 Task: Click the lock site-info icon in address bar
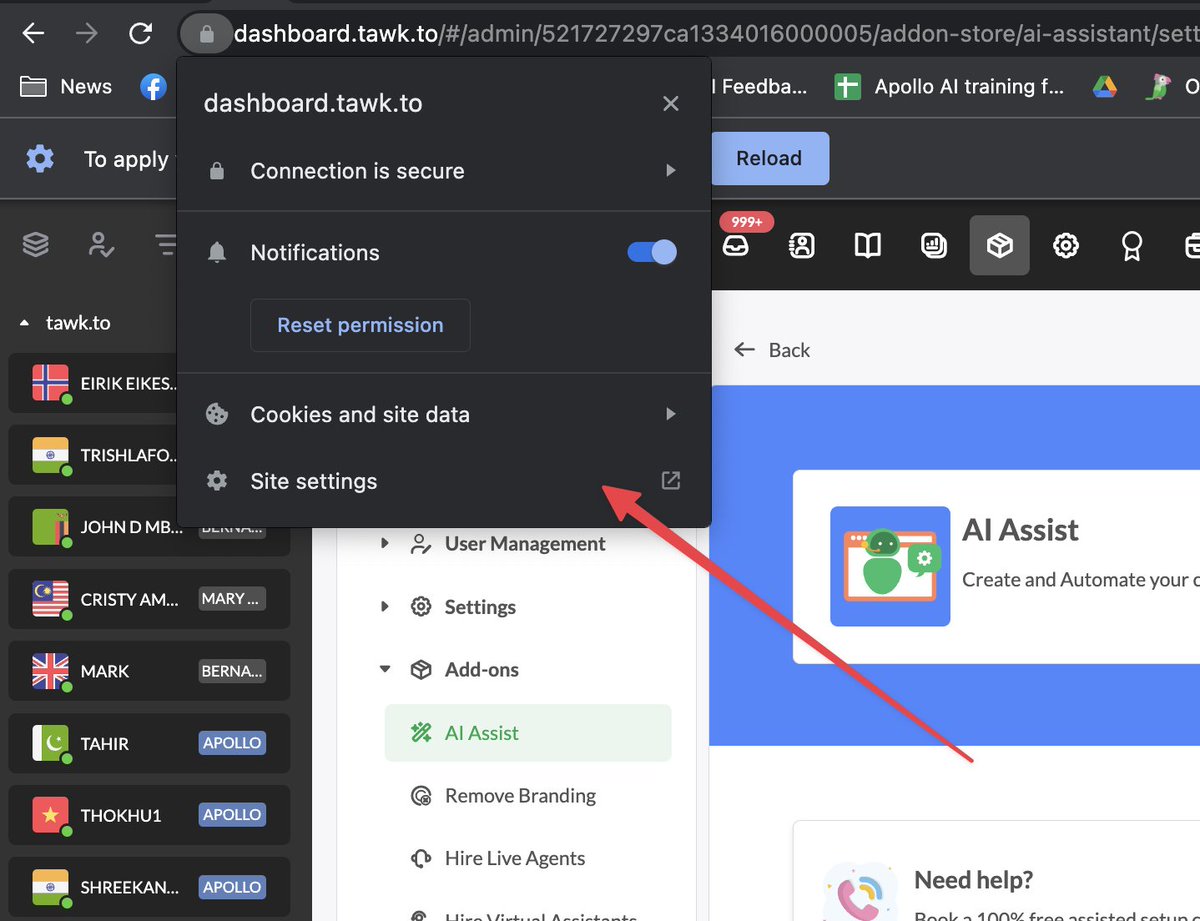(x=206, y=34)
